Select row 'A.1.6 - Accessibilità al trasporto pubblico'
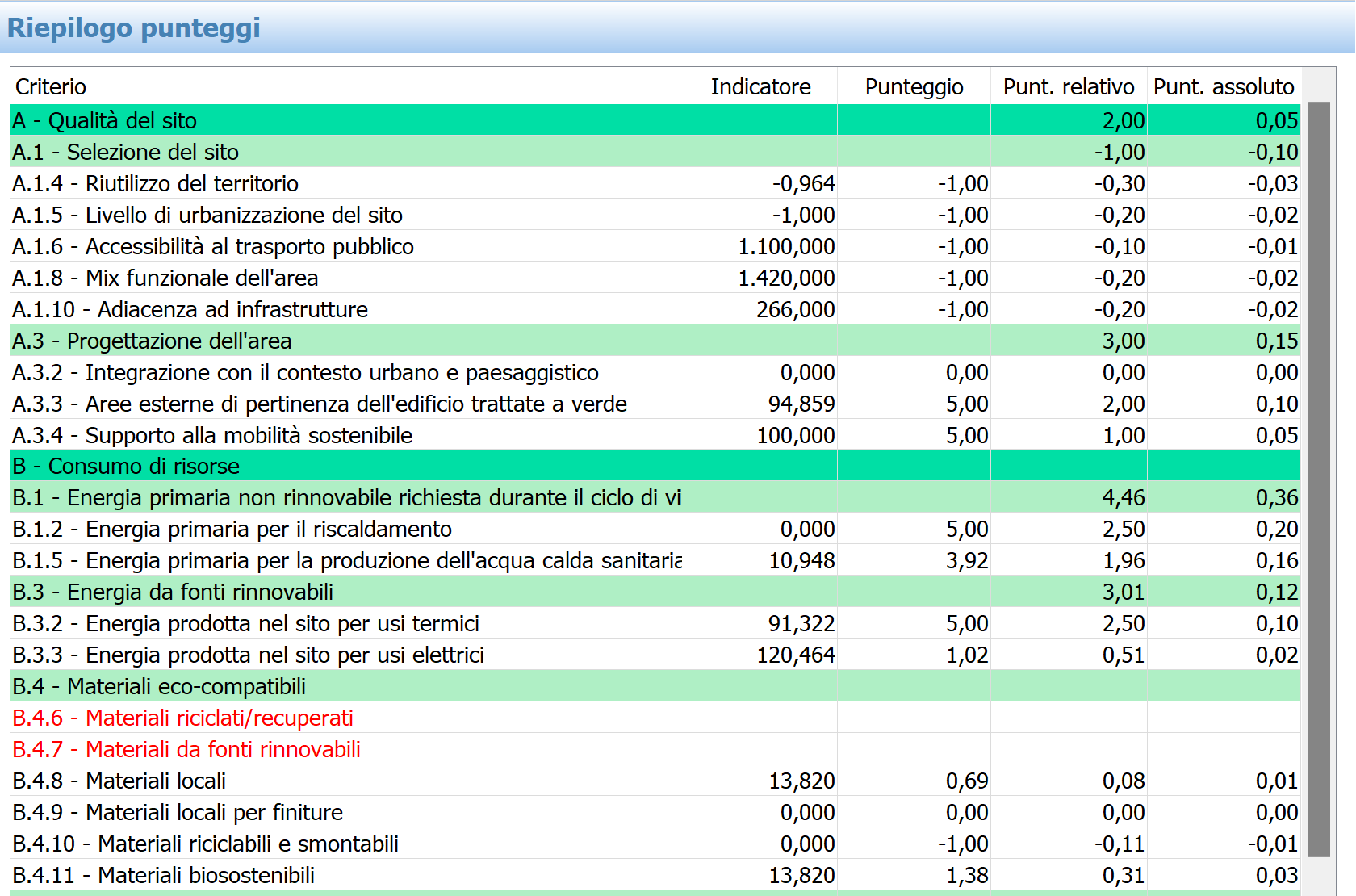 point(655,246)
